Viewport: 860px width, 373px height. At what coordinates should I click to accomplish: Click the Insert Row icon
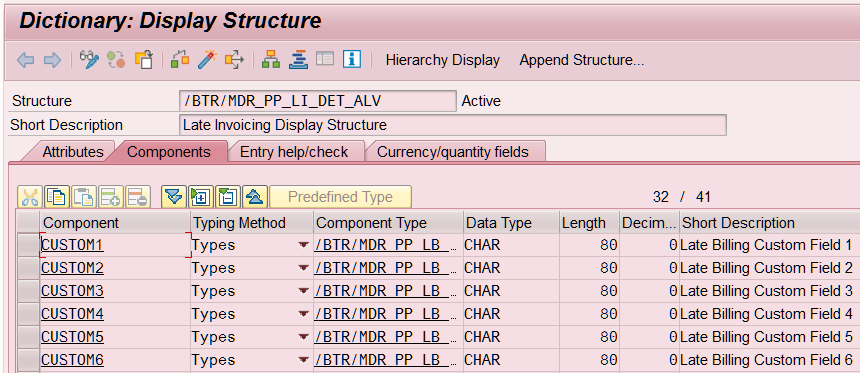111,197
